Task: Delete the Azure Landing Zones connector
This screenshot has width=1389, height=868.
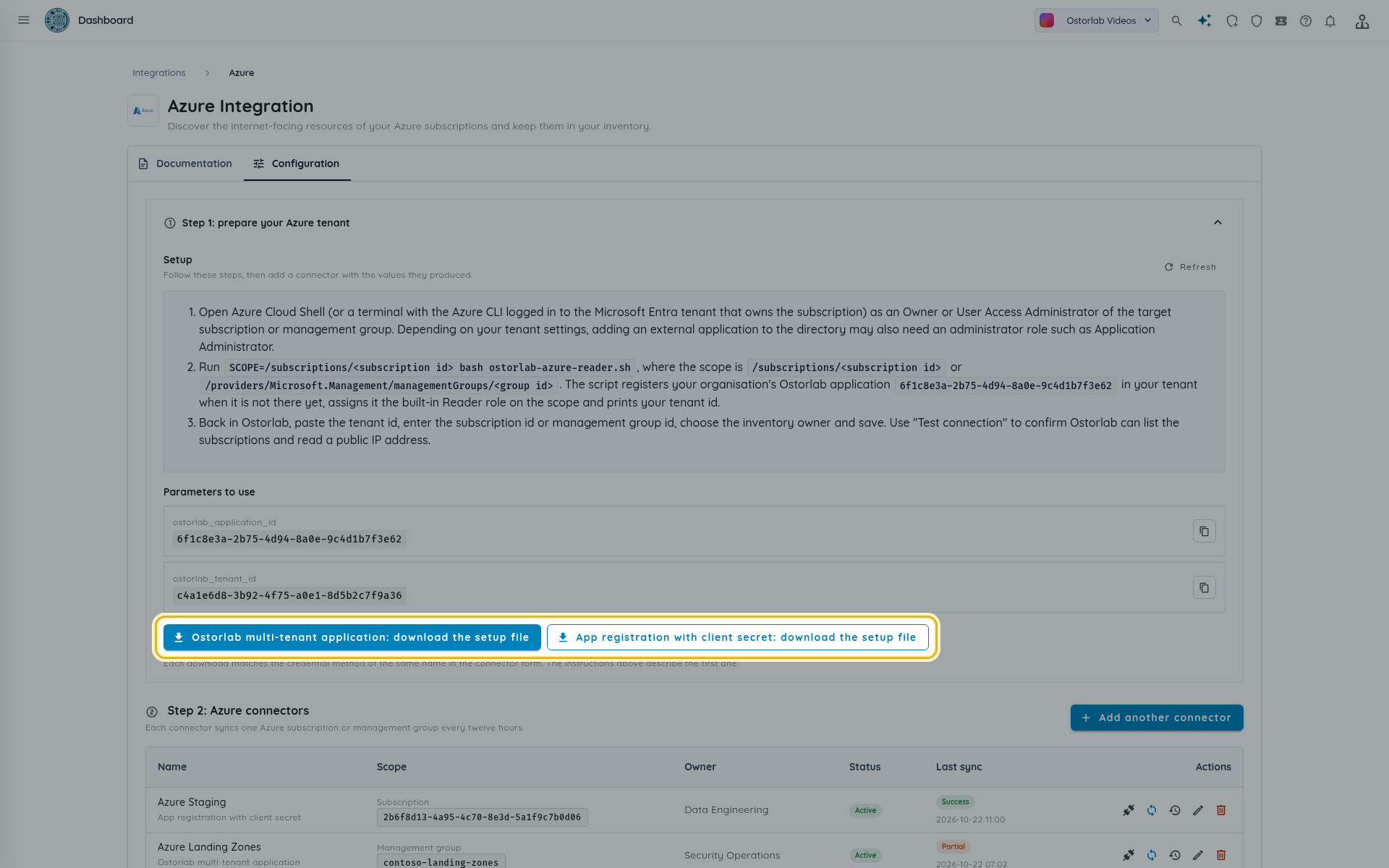Action: (1221, 855)
